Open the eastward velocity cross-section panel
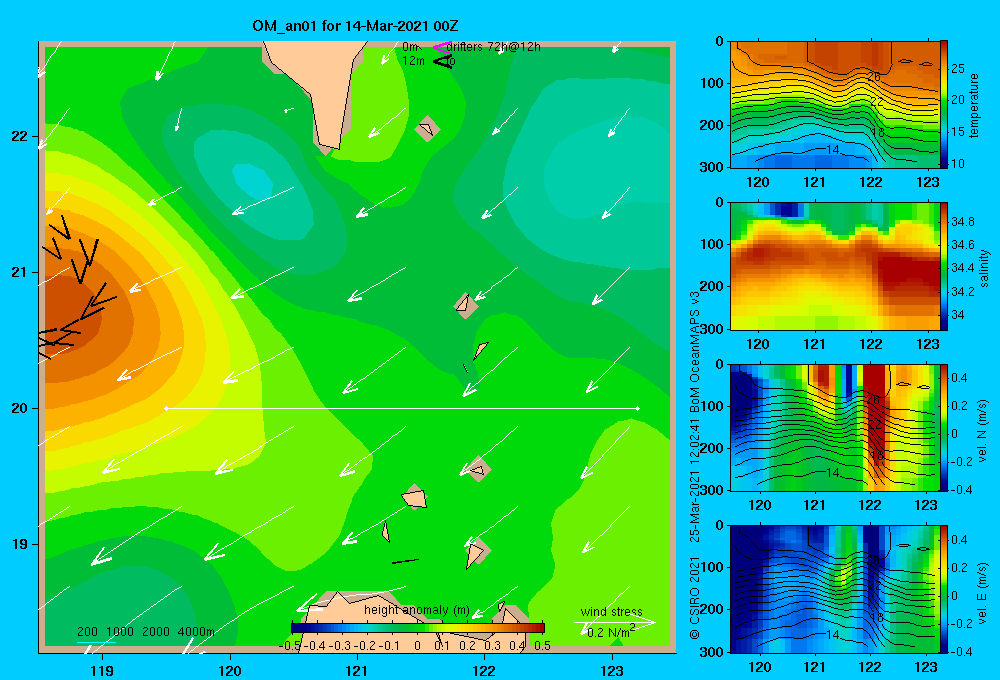Viewport: 1000px width, 680px height. (x=835, y=589)
